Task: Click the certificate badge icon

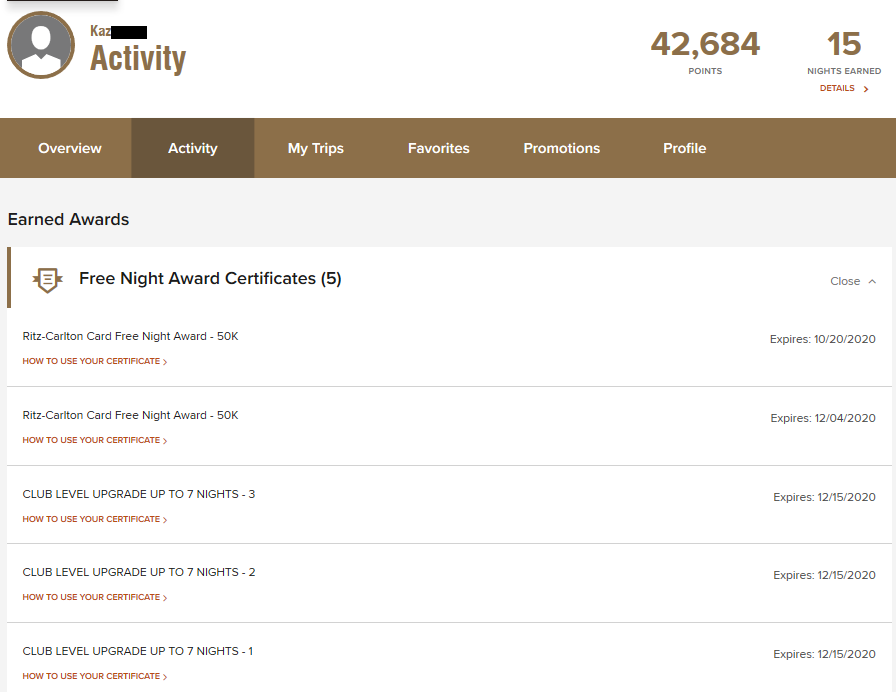Action: pos(47,280)
